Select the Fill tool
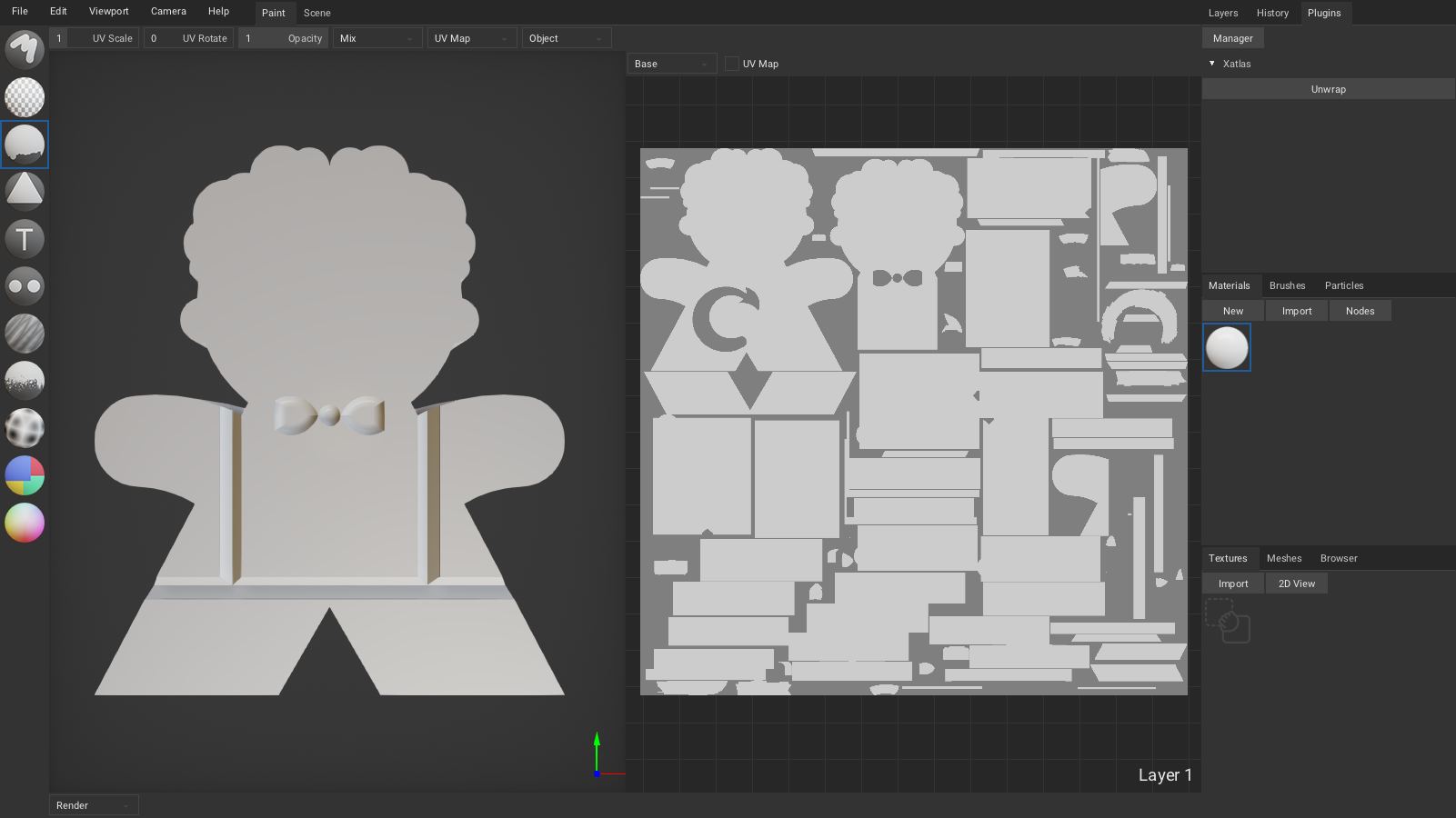1456x818 pixels. [25, 145]
